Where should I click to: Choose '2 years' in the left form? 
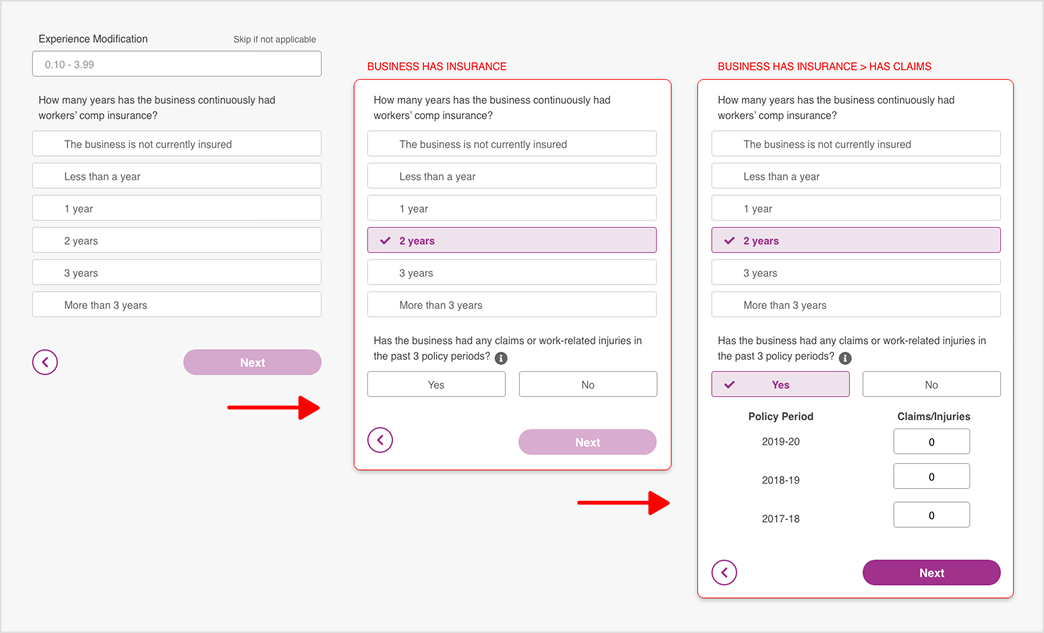point(177,240)
